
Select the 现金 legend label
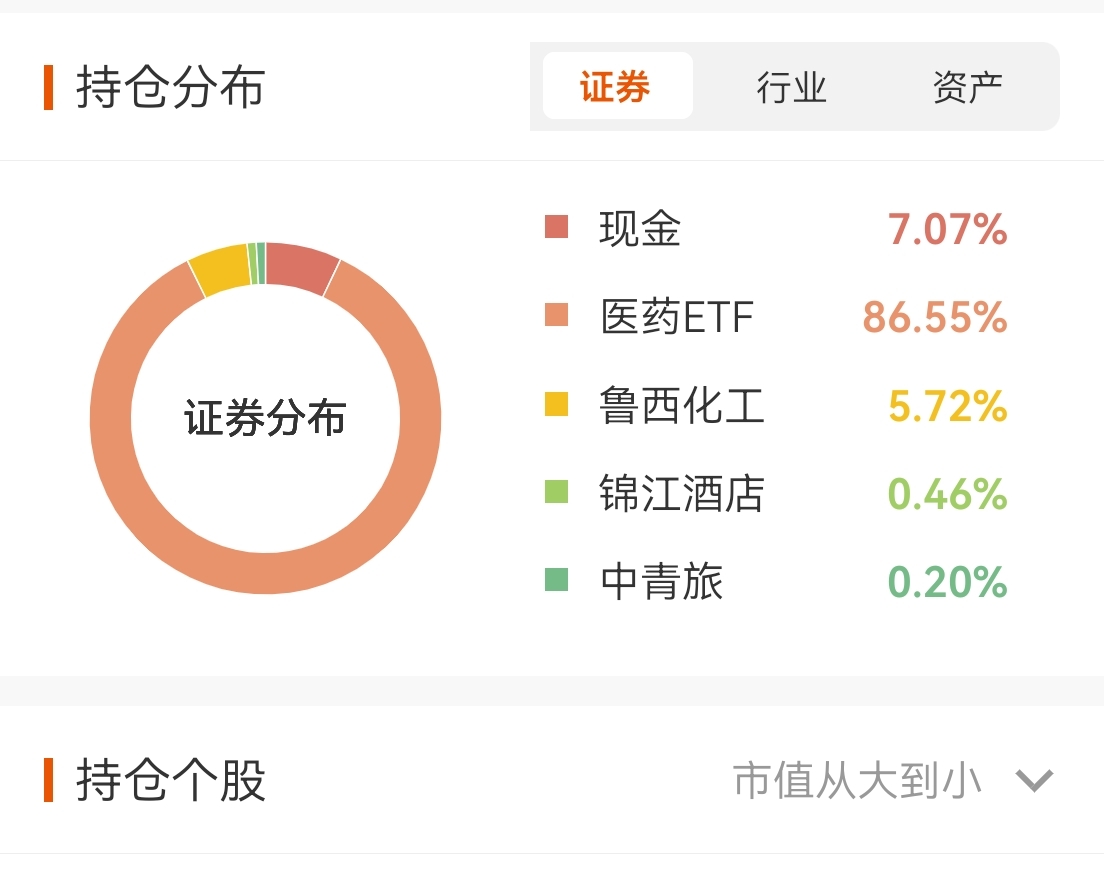(639, 228)
